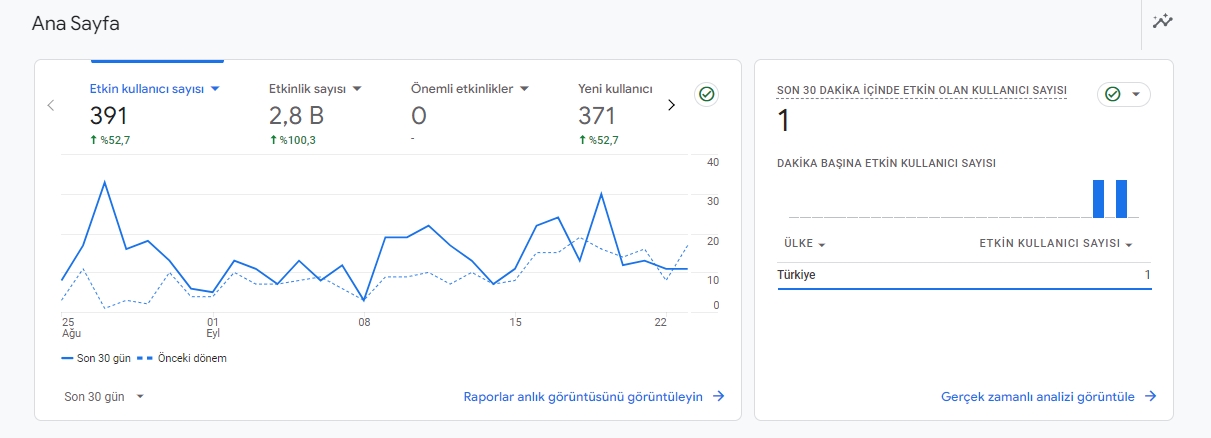Click the Önceki dönem legend entry
This screenshot has width=1211, height=438.
click(x=181, y=358)
